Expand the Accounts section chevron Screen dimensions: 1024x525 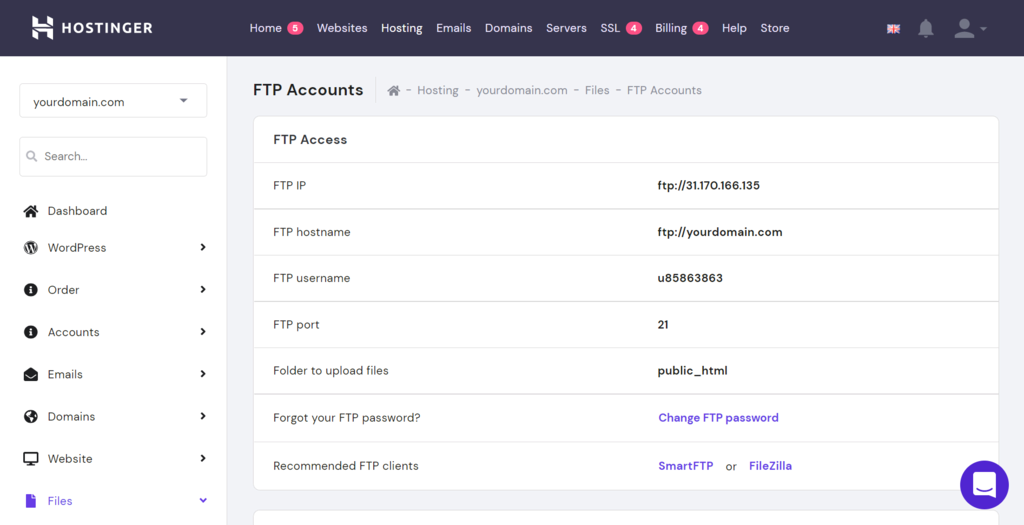pyautogui.click(x=203, y=332)
